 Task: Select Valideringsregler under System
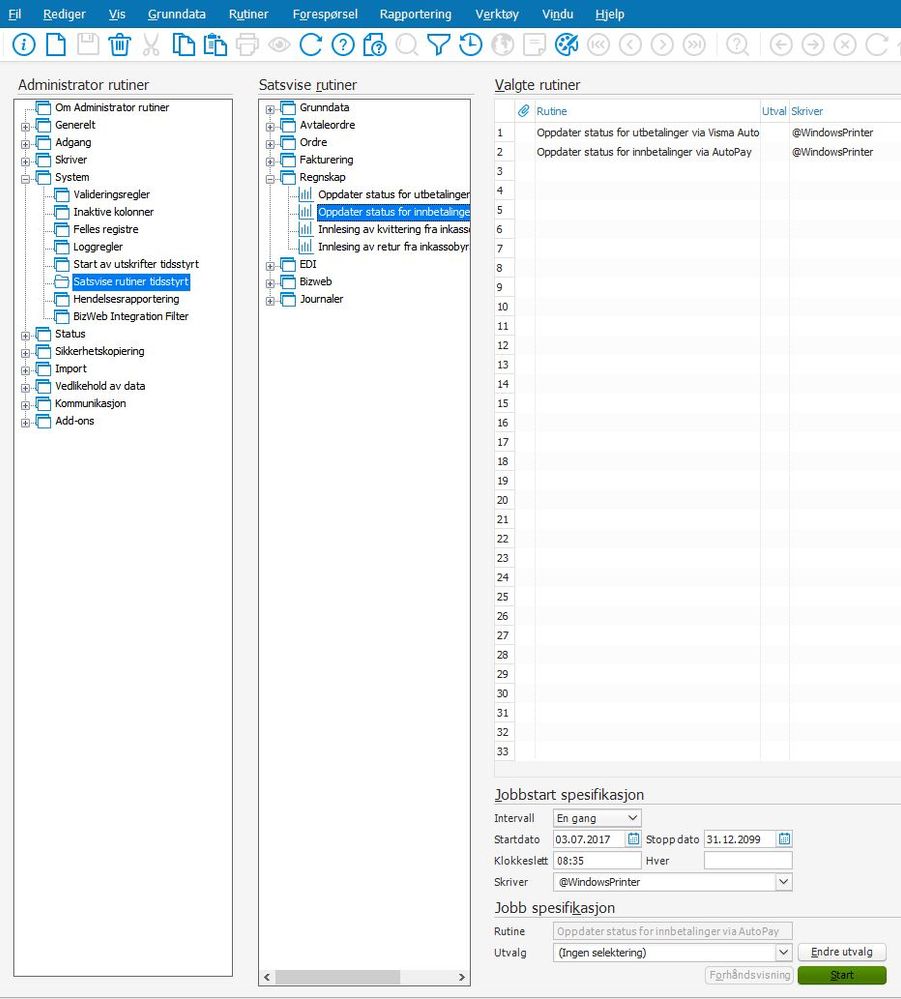click(x=112, y=194)
